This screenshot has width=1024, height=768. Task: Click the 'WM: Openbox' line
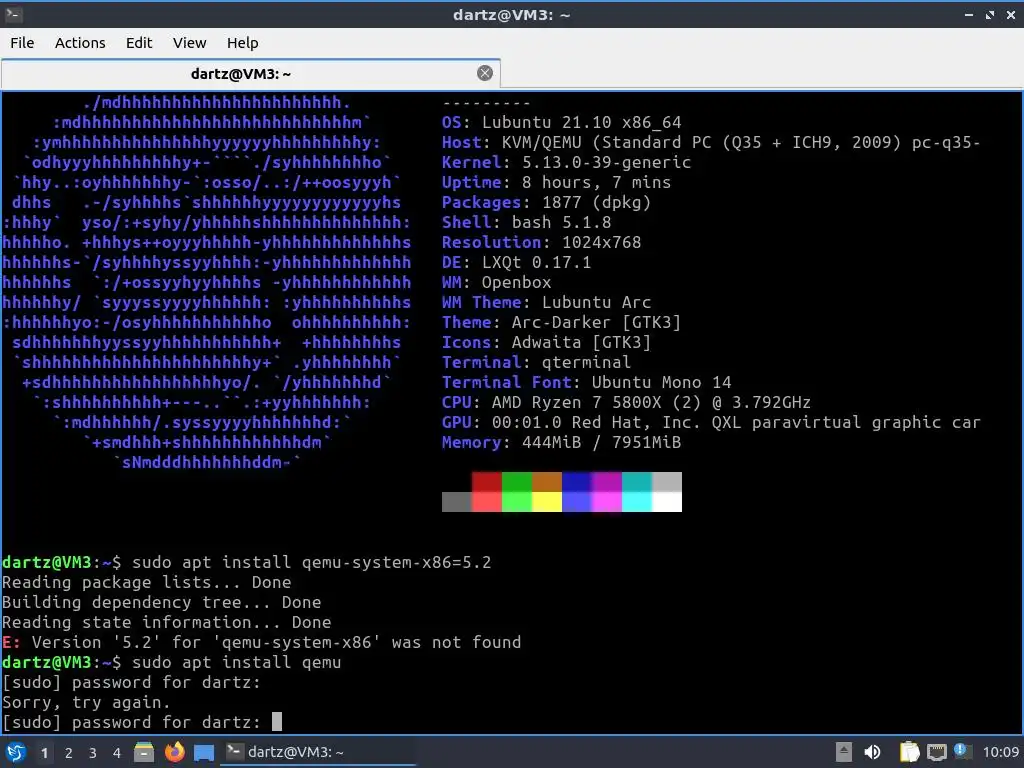coord(496,282)
